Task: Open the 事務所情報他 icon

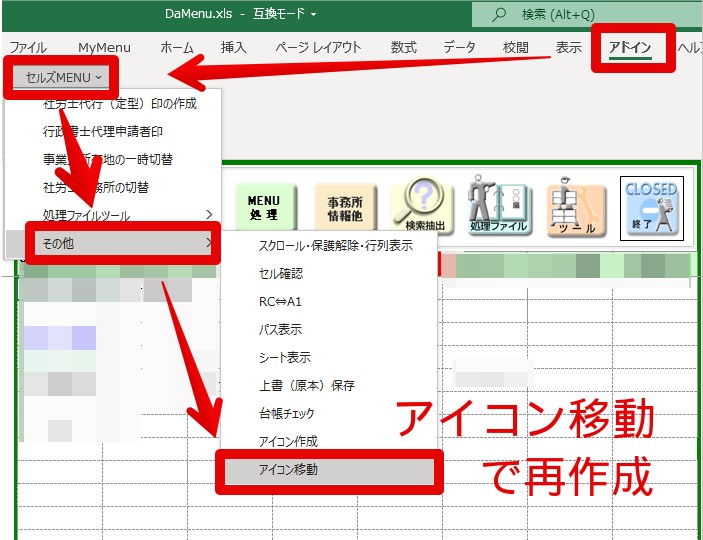Action: (x=345, y=208)
